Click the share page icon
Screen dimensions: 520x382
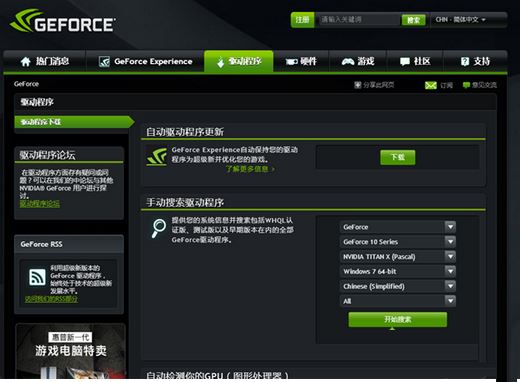pos(358,85)
